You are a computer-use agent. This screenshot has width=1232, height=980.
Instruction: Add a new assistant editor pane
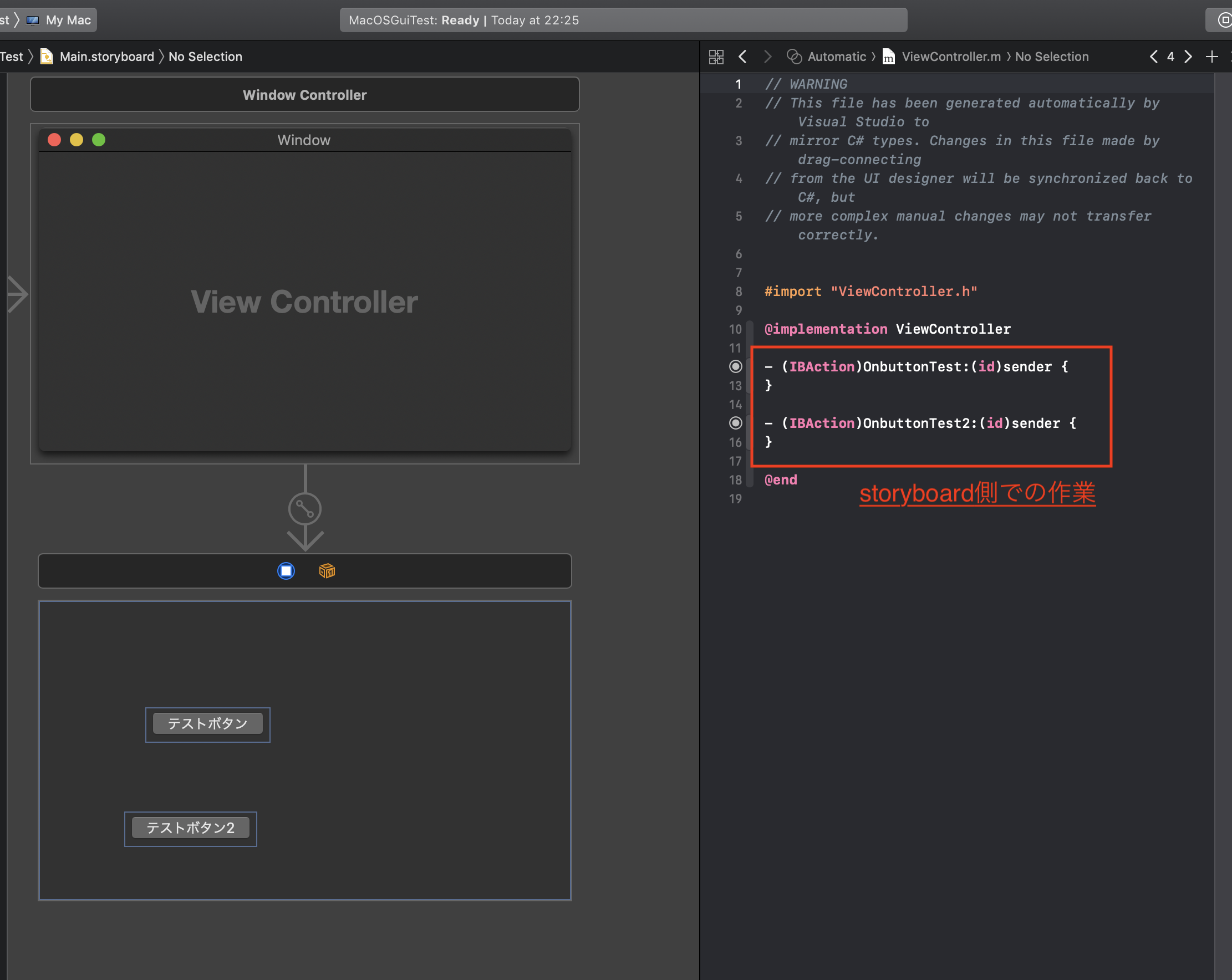click(1211, 57)
